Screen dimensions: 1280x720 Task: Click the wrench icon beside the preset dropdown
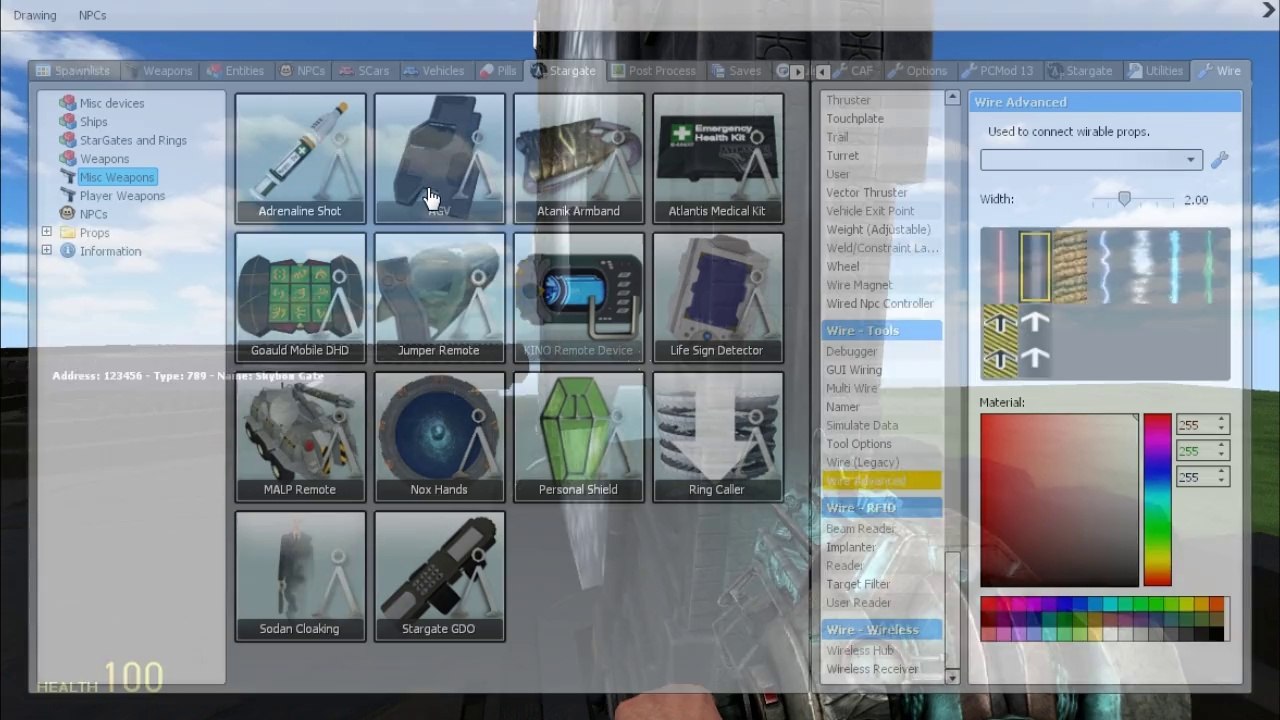(x=1219, y=160)
